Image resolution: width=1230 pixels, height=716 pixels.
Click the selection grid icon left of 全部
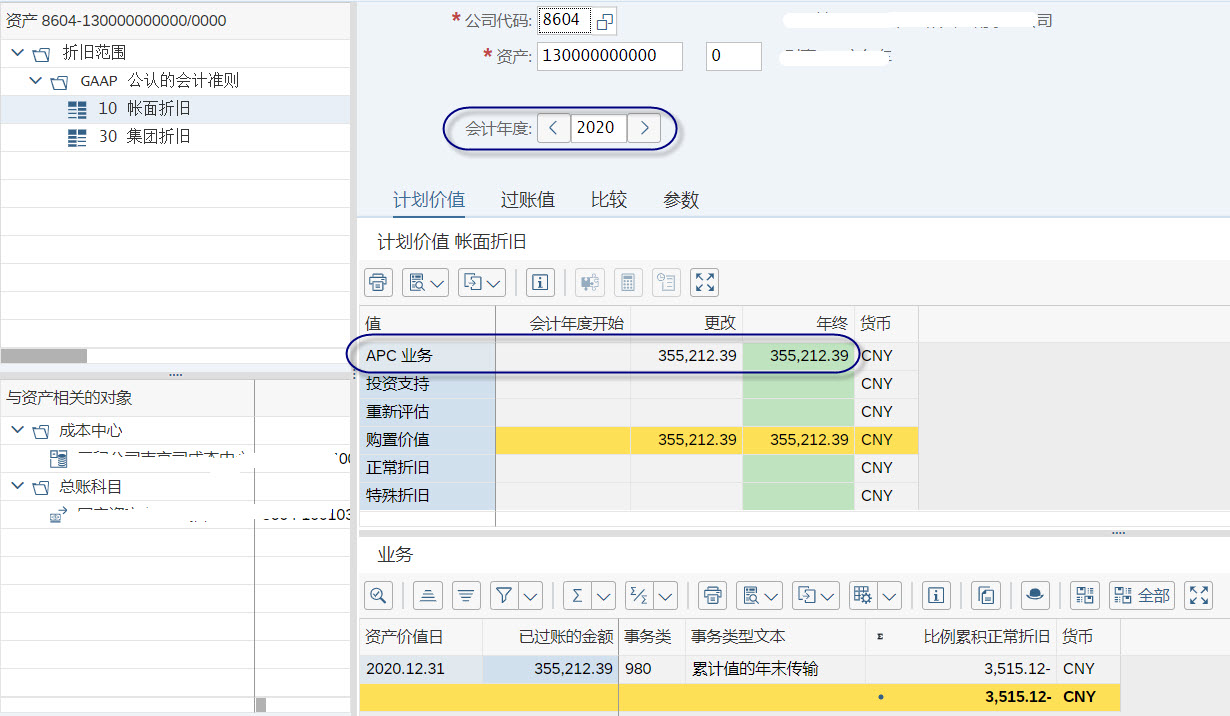(1084, 596)
